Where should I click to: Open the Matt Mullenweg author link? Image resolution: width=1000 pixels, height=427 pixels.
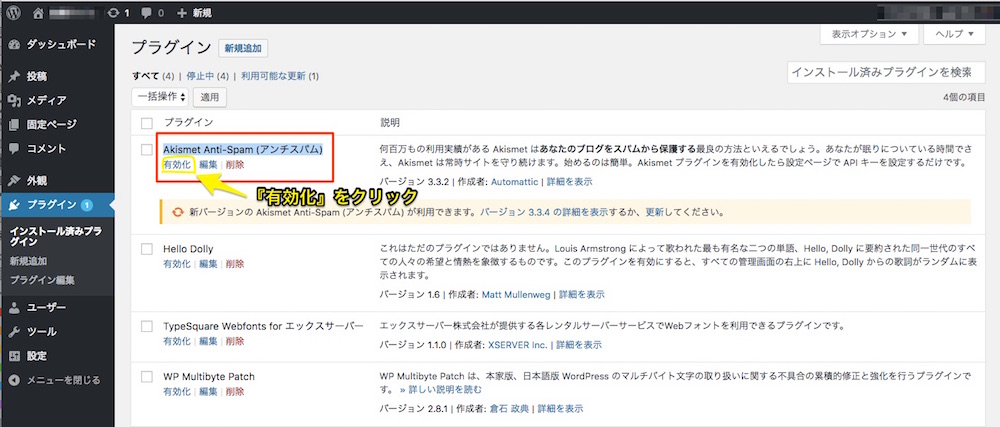(517, 295)
